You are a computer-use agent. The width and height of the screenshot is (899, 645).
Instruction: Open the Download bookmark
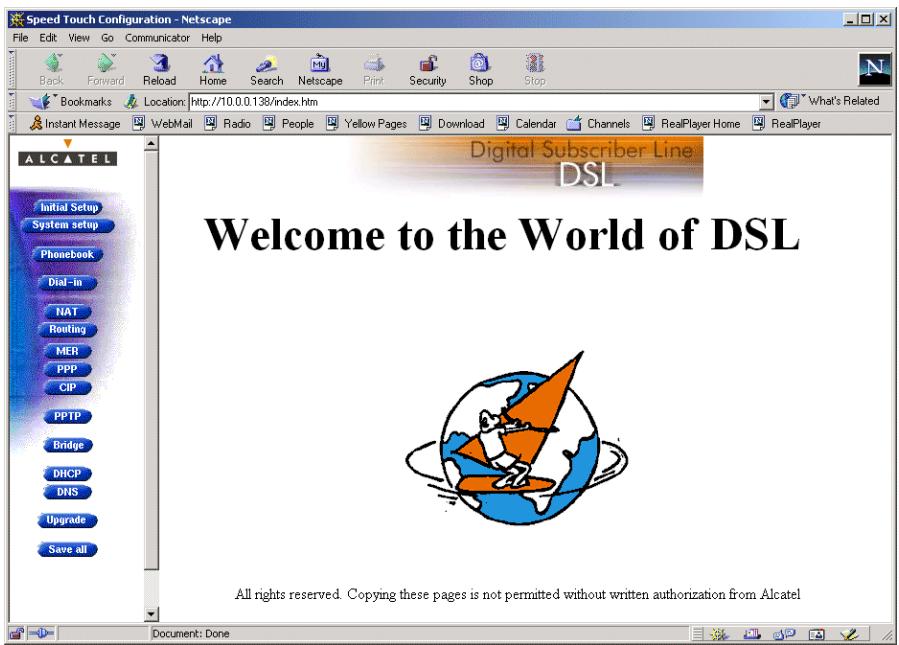point(452,123)
